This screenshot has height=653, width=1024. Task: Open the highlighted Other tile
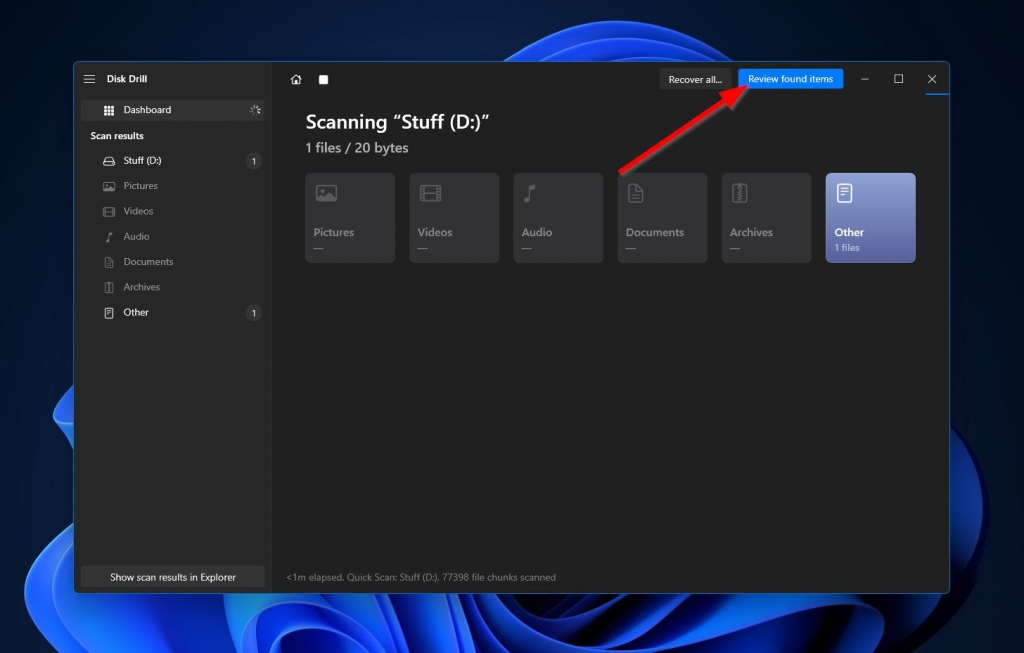pyautogui.click(x=870, y=218)
